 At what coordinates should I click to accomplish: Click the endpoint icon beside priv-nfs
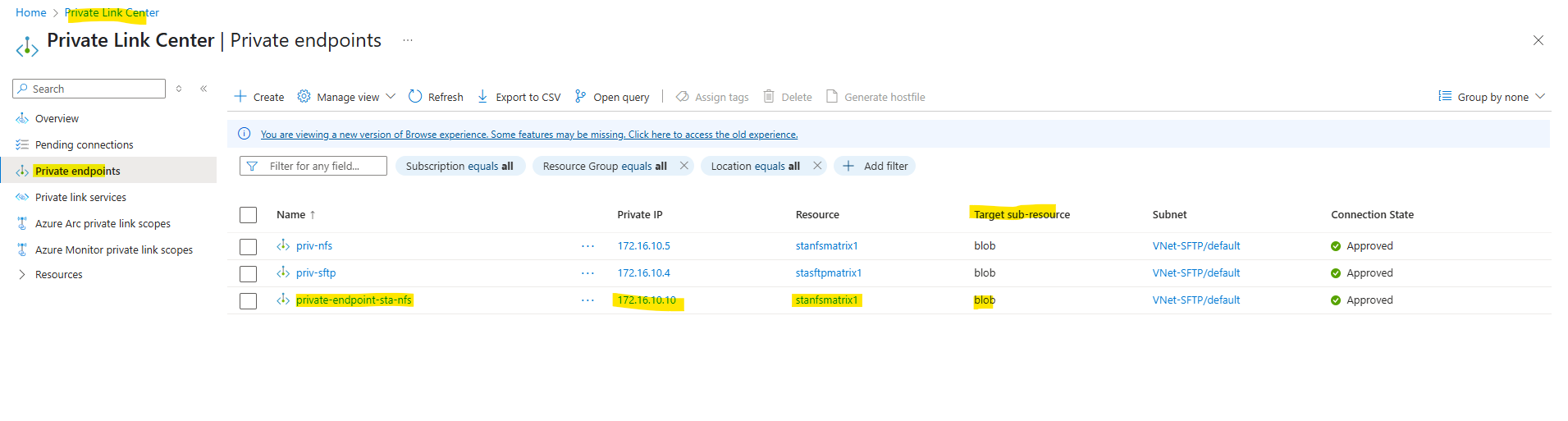coord(283,245)
